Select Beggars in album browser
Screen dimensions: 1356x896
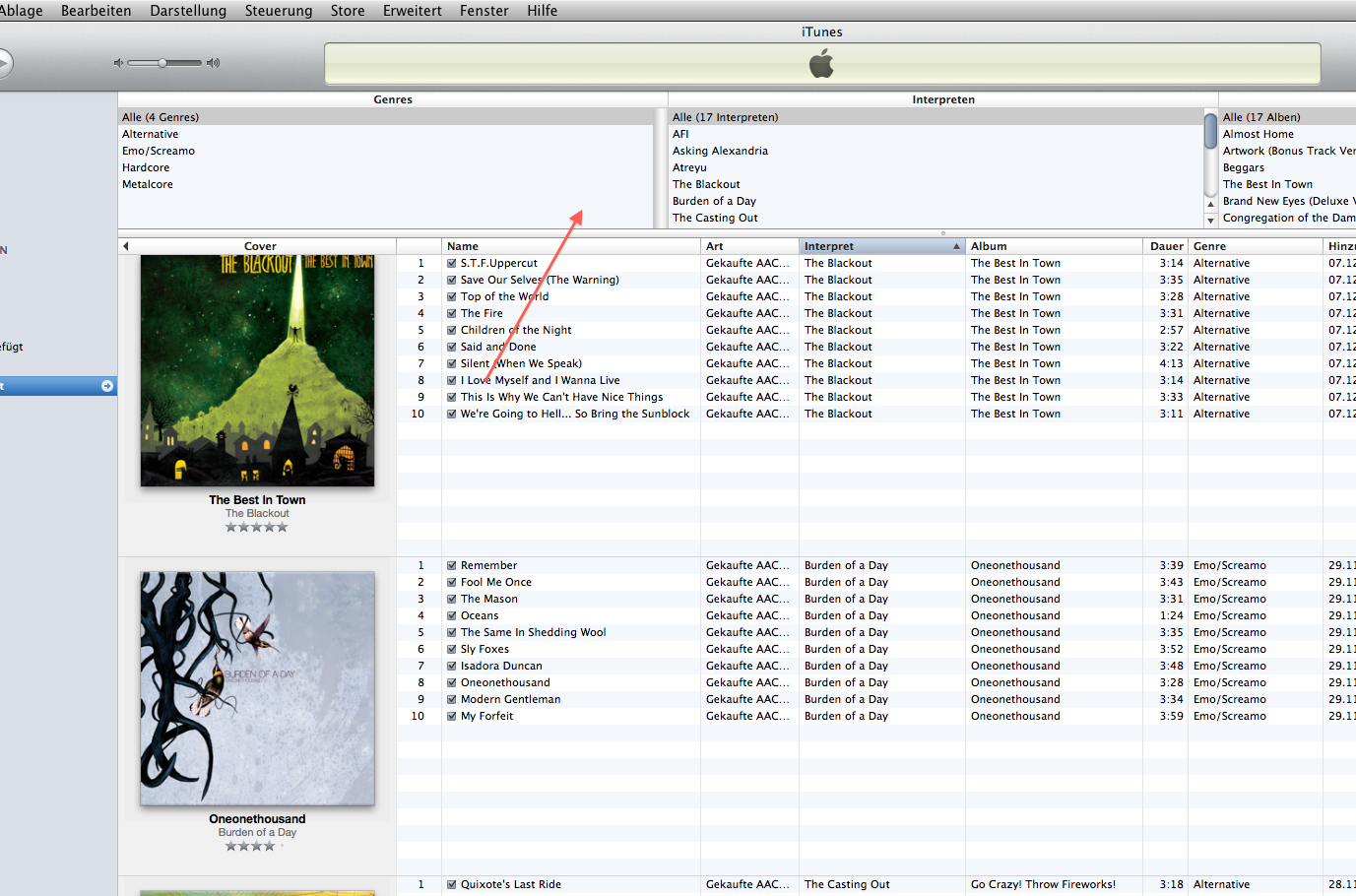[1287, 167]
